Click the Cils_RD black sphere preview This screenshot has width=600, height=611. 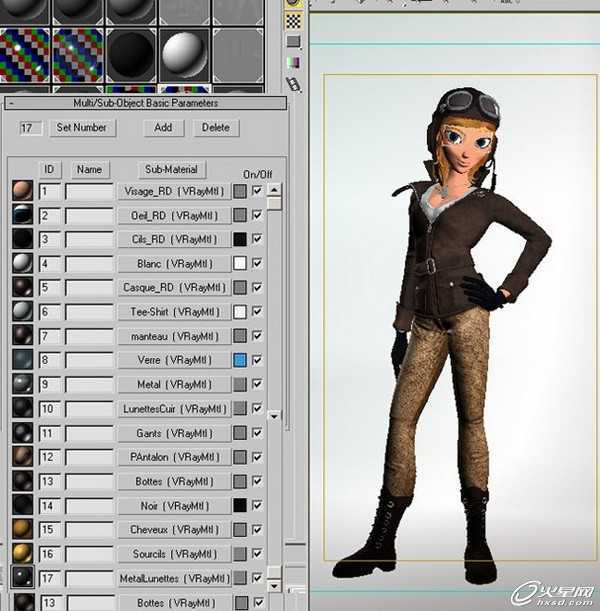[x=23, y=239]
